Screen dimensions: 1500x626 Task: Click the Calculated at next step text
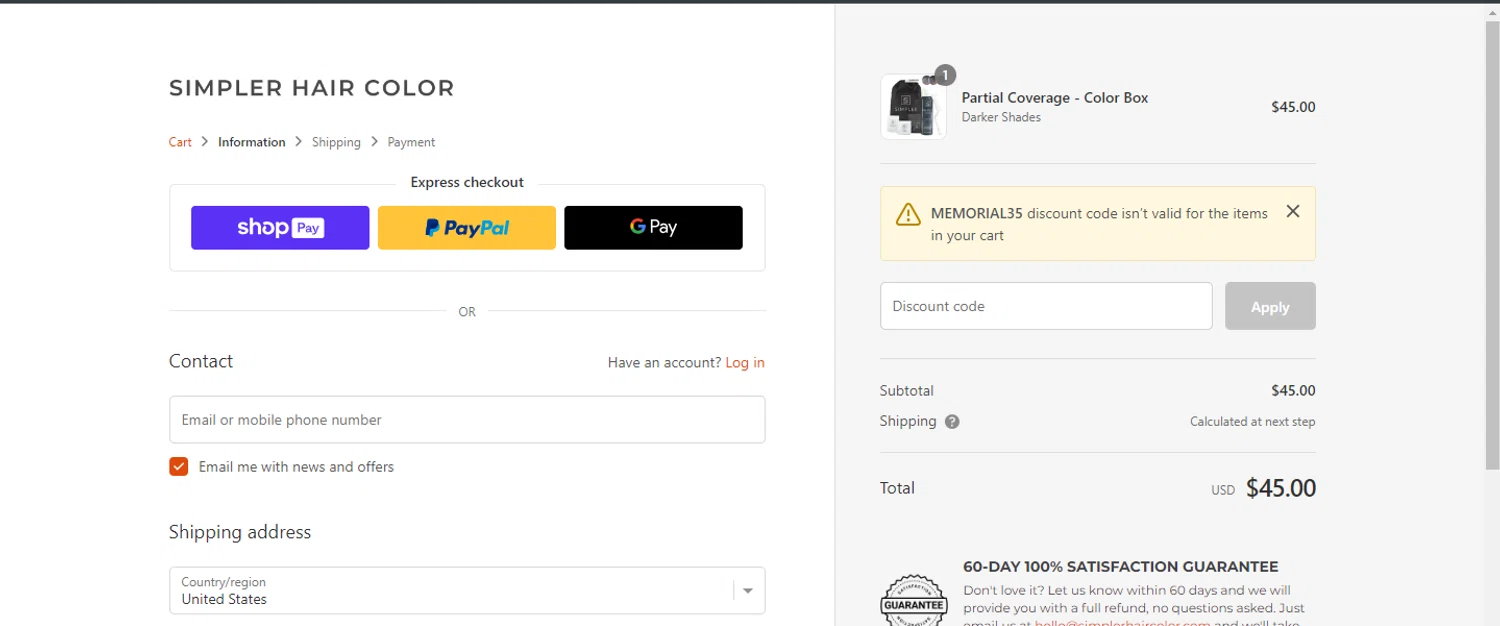click(x=1253, y=422)
